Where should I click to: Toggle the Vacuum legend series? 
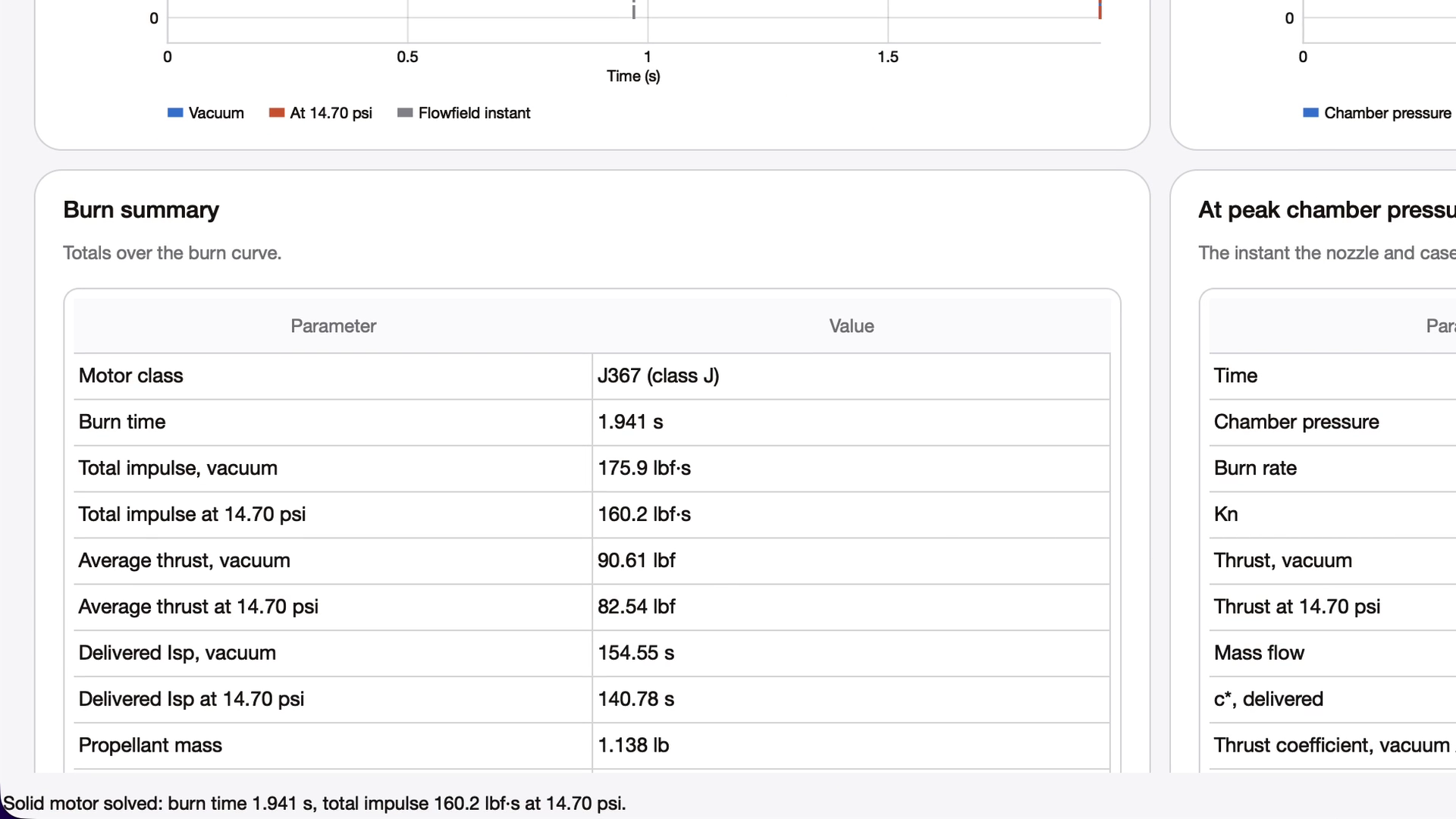[x=206, y=113]
